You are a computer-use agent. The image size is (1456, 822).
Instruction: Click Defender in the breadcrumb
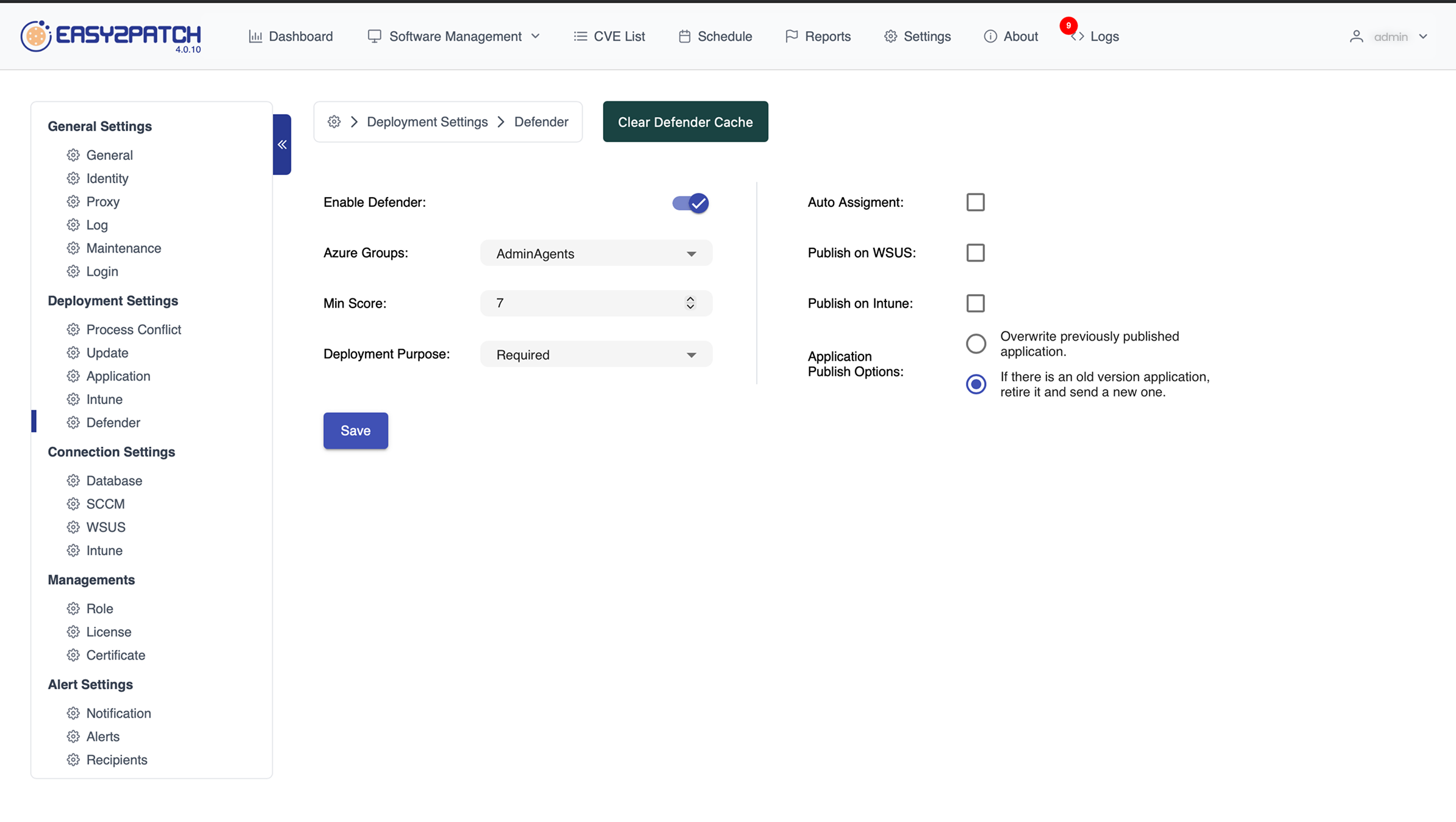click(541, 121)
